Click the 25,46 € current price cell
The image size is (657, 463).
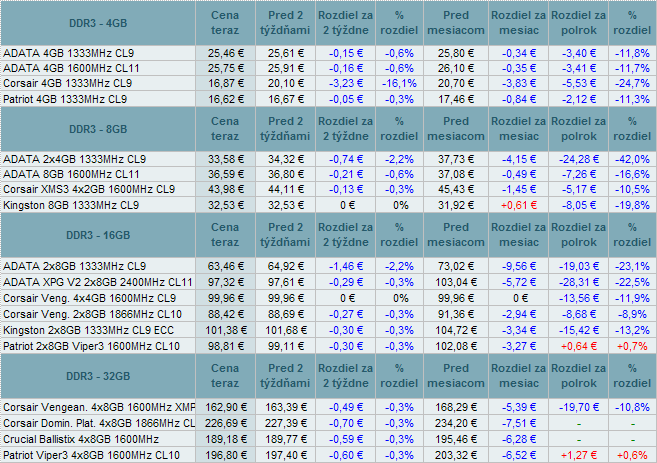pyautogui.click(x=226, y=53)
